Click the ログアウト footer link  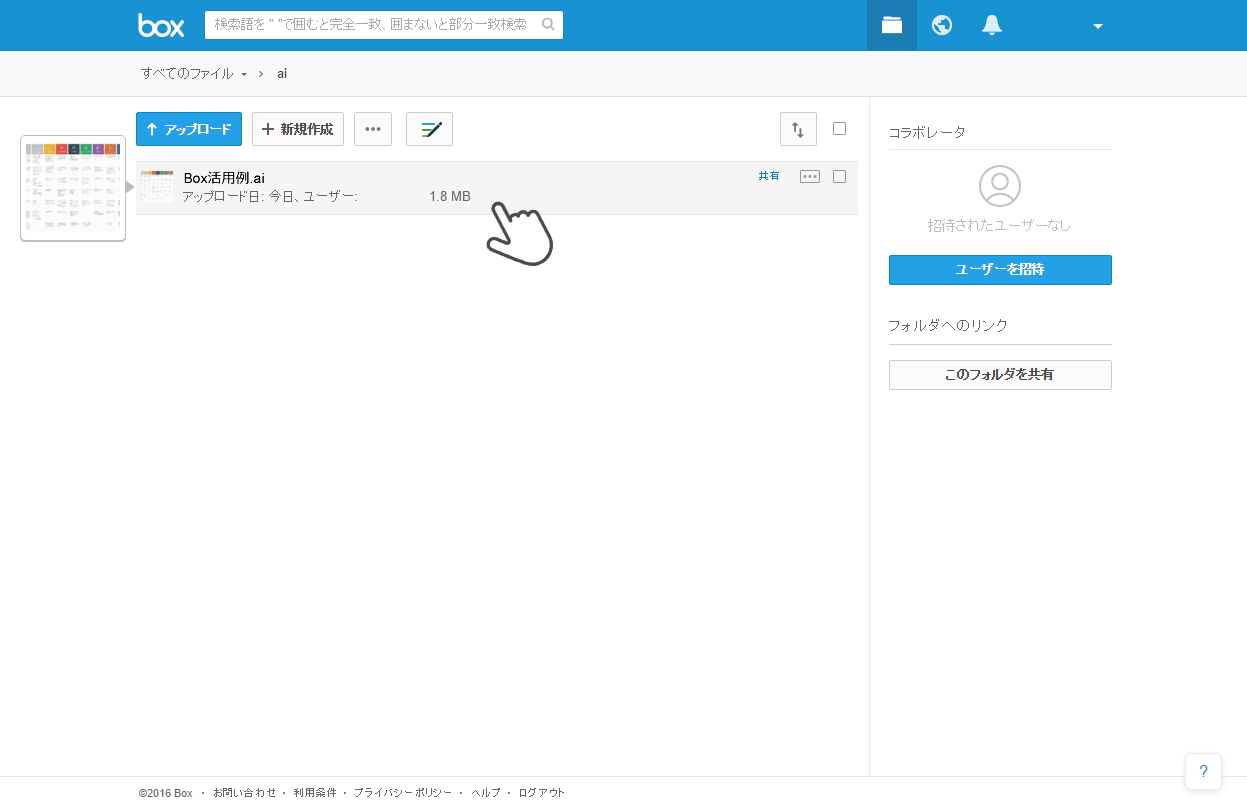click(541, 793)
